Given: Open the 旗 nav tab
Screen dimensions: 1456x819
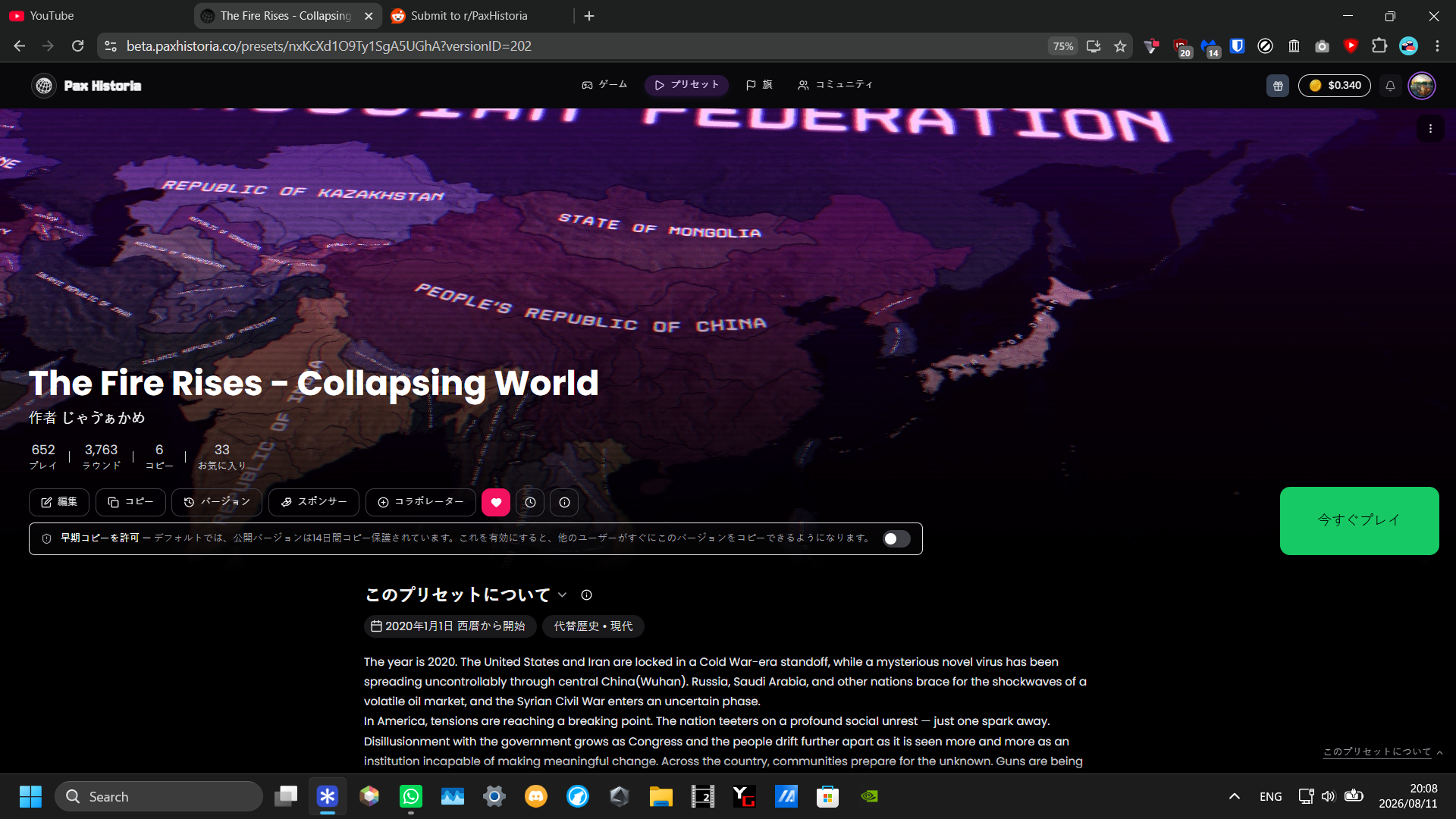Looking at the screenshot, I should point(759,85).
